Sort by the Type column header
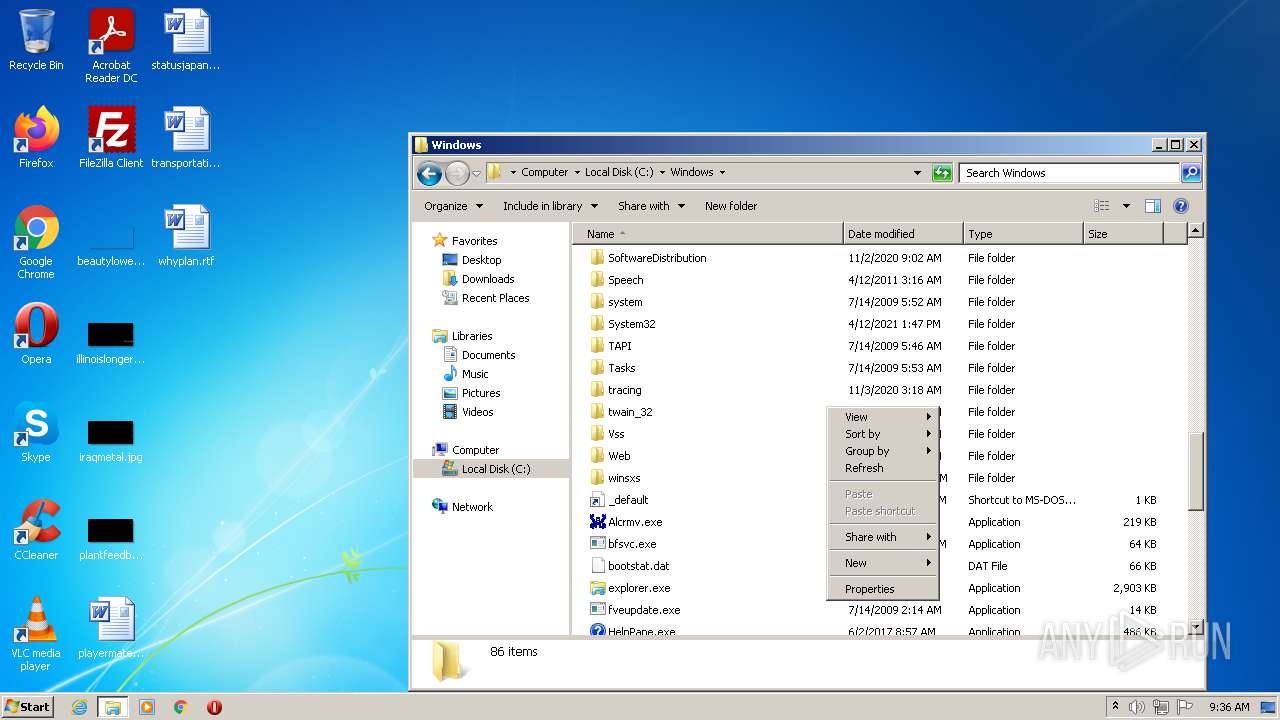Image resolution: width=1280 pixels, height=720 pixels. point(1023,234)
